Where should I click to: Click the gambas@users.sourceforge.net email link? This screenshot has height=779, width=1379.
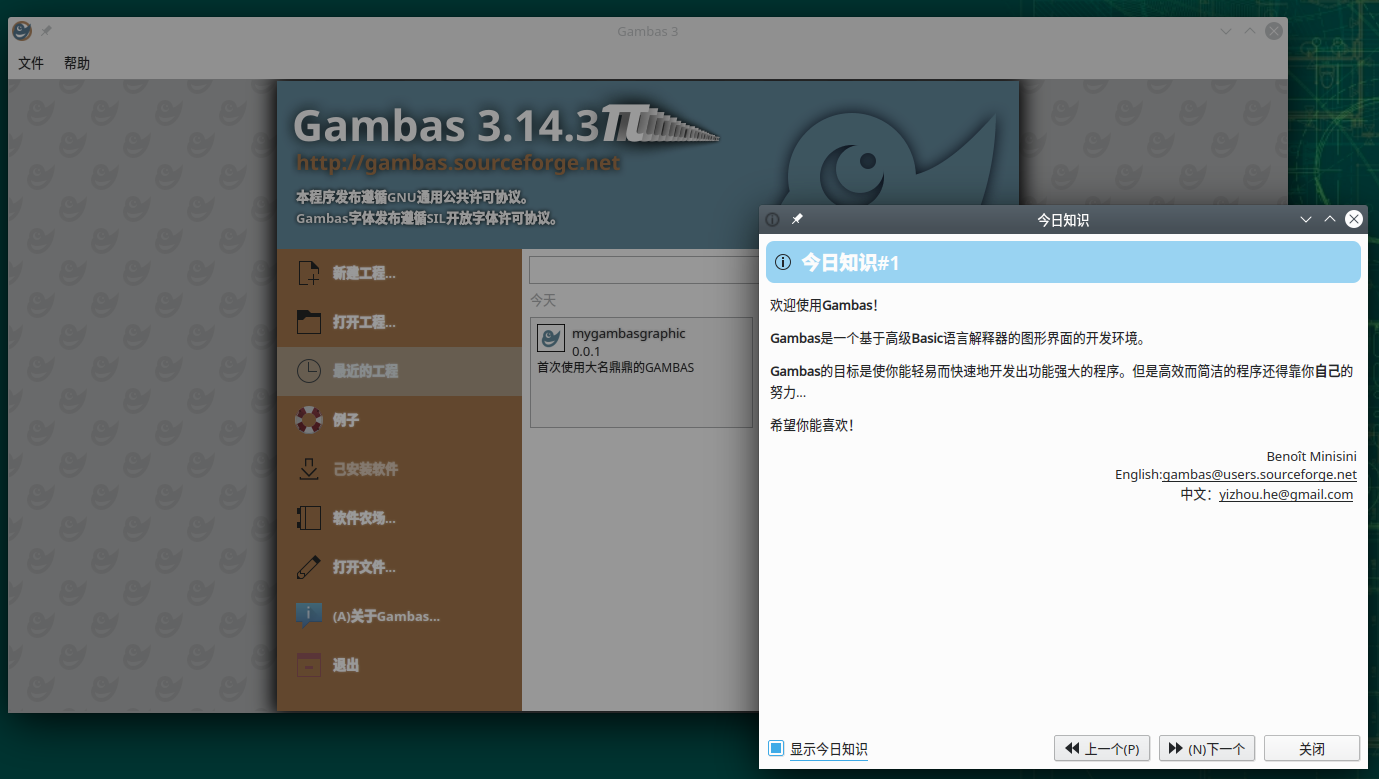tap(1260, 474)
